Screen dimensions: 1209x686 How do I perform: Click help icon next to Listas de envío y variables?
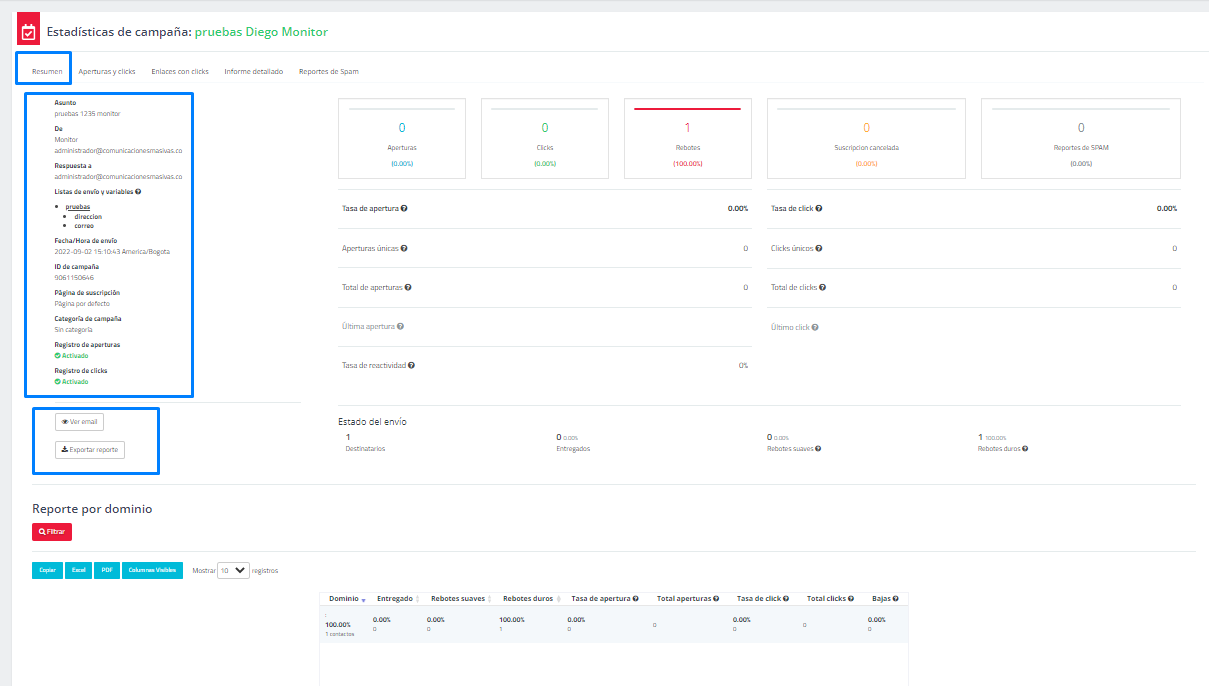pyautogui.click(x=138, y=191)
